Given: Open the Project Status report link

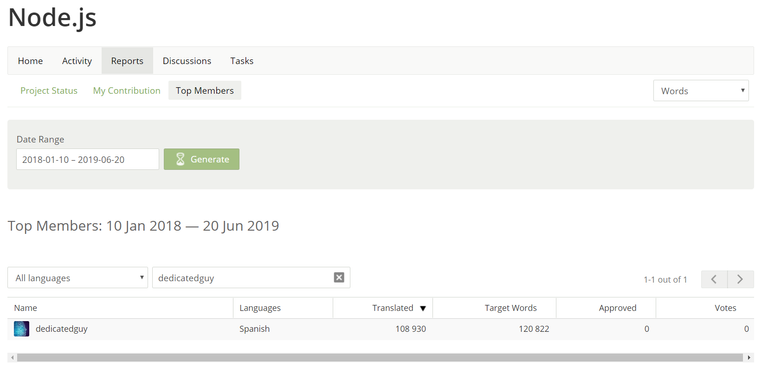Looking at the screenshot, I should tap(49, 91).
